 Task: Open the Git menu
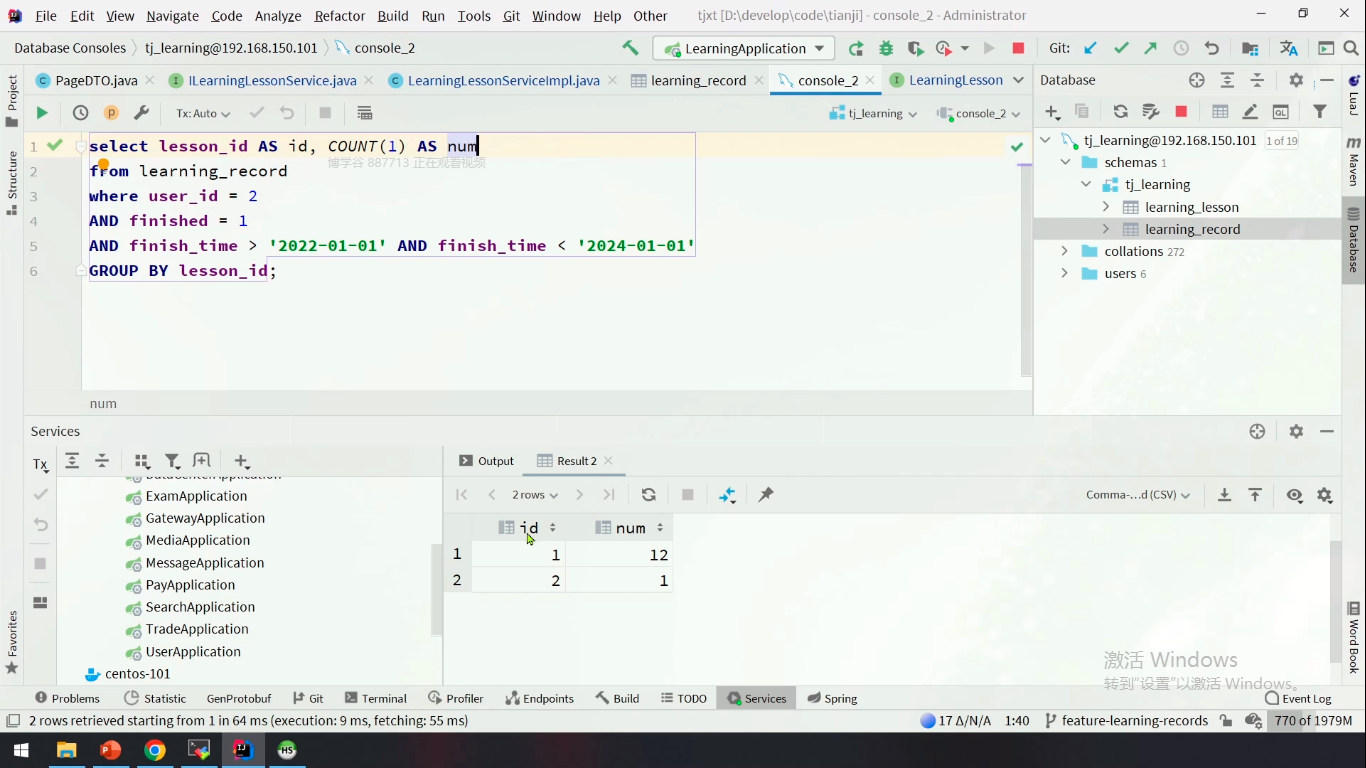click(x=511, y=15)
